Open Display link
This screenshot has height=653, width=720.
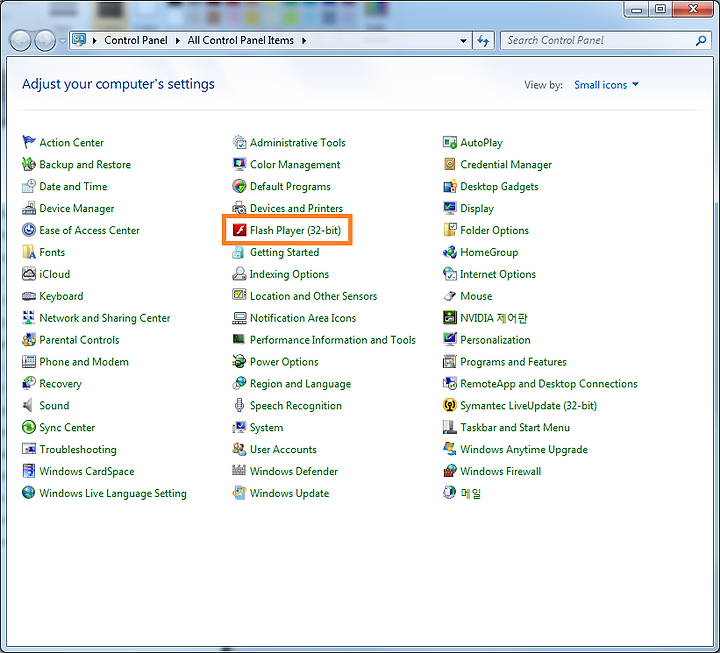click(477, 208)
